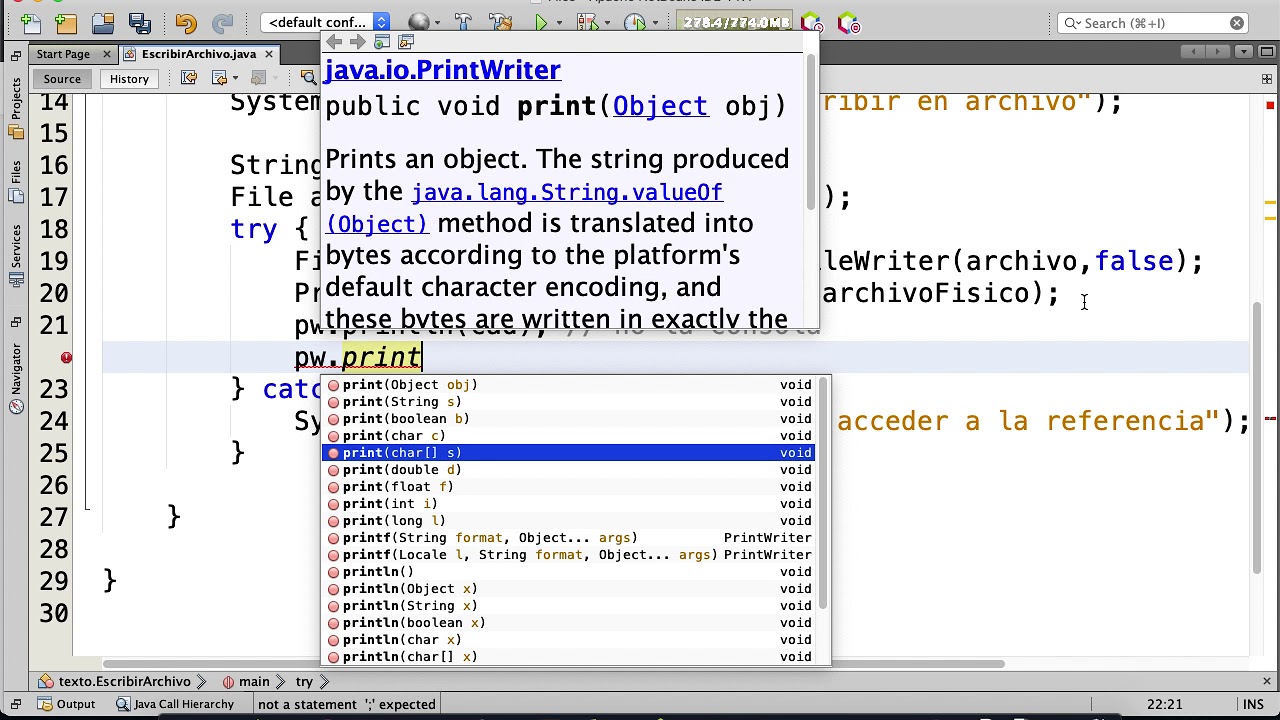1280x720 pixels.
Task: Open the Services side panel
Action: click(15, 255)
